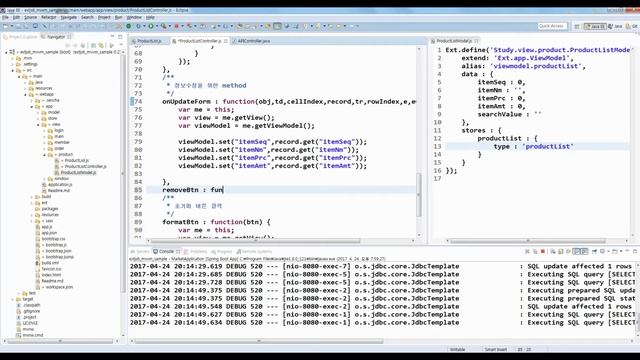The image size is (640, 360).
Task: Close the ProductListController.js tab
Action: [x=225, y=41]
